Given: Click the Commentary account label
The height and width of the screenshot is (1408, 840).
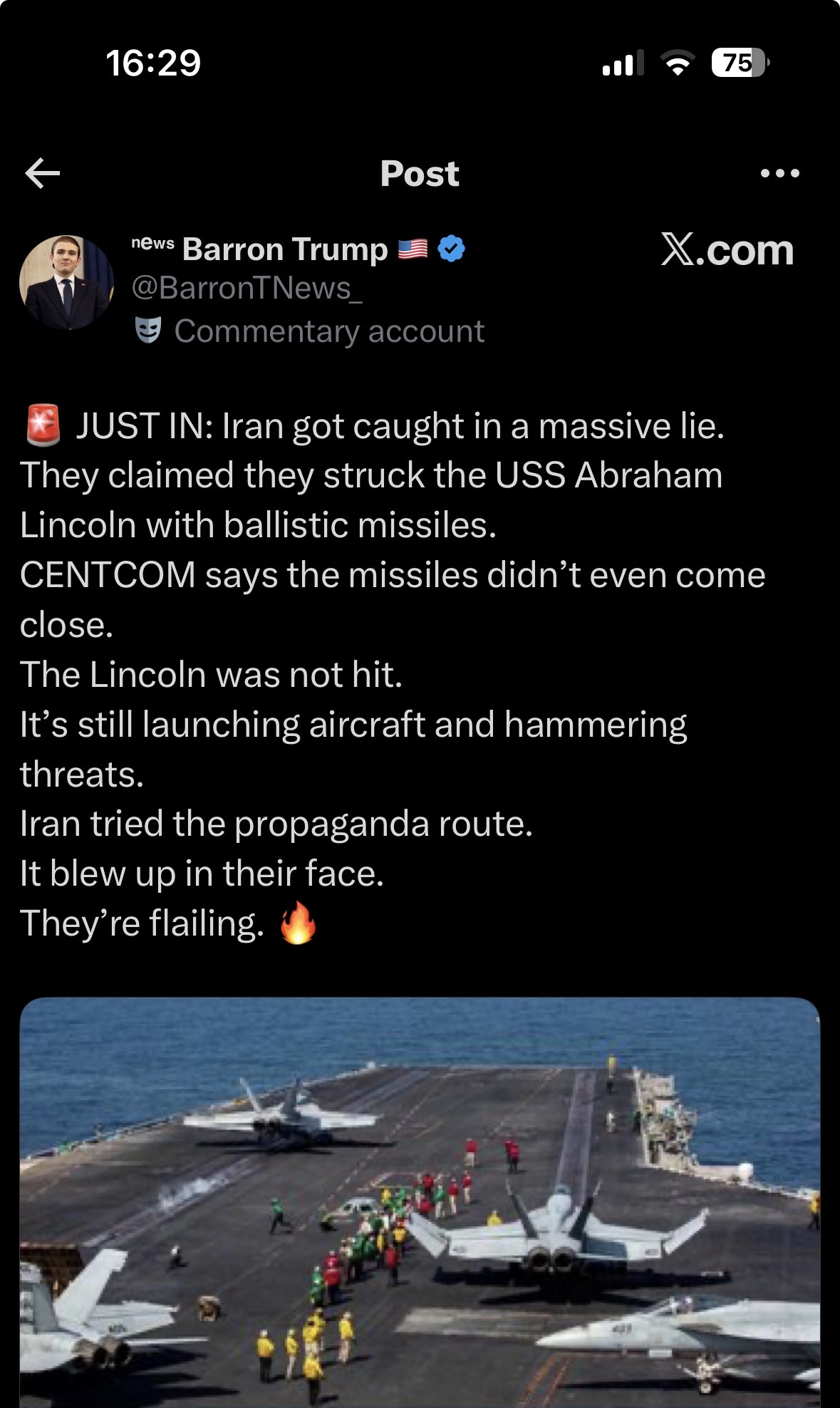Looking at the screenshot, I should coord(329,331).
